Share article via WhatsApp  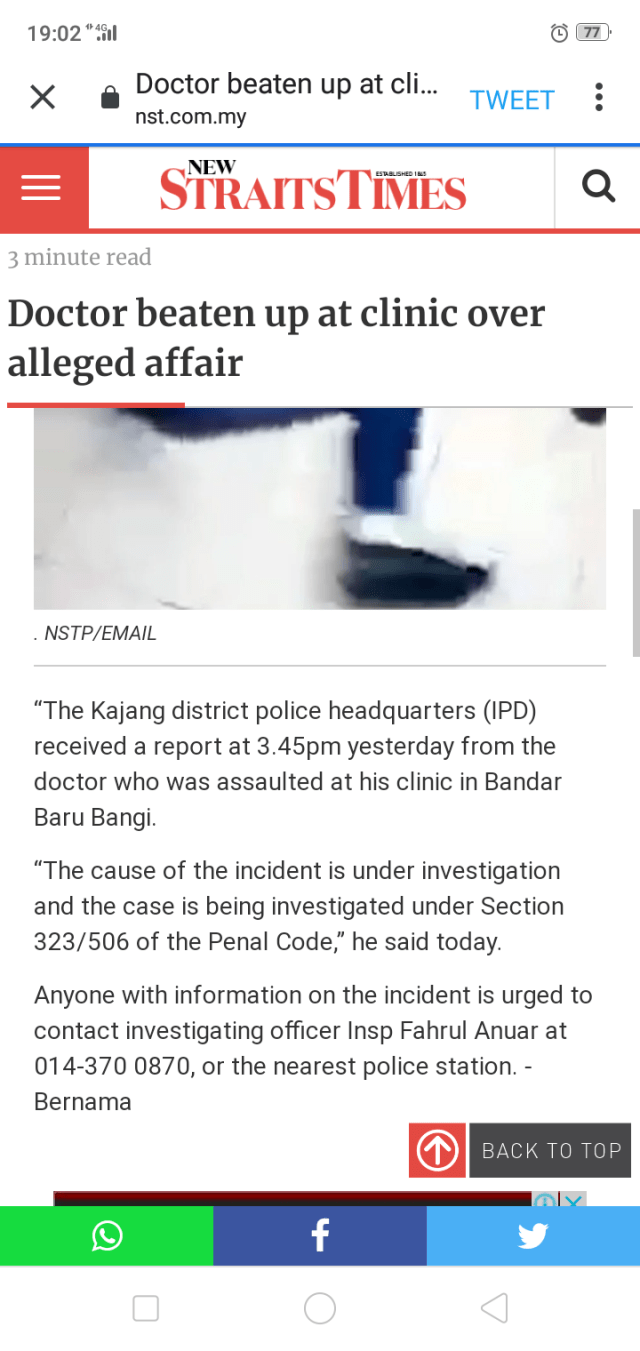pos(106,1236)
